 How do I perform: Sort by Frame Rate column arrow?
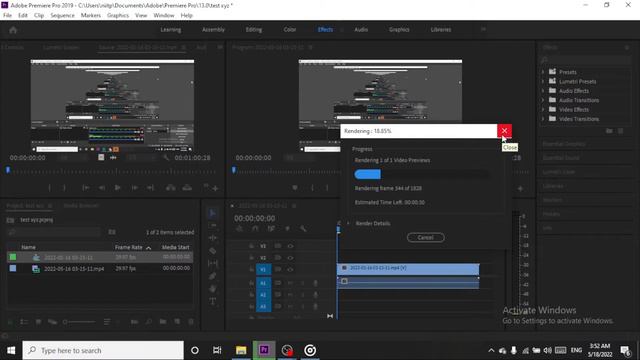point(149,248)
